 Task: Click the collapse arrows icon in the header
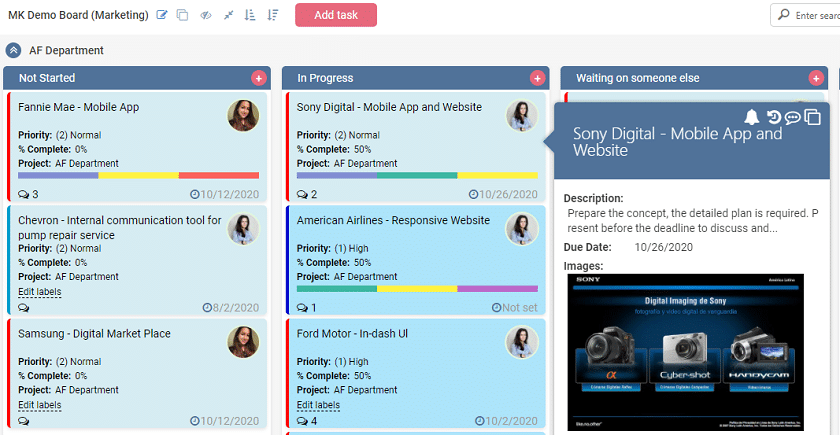[x=229, y=15]
